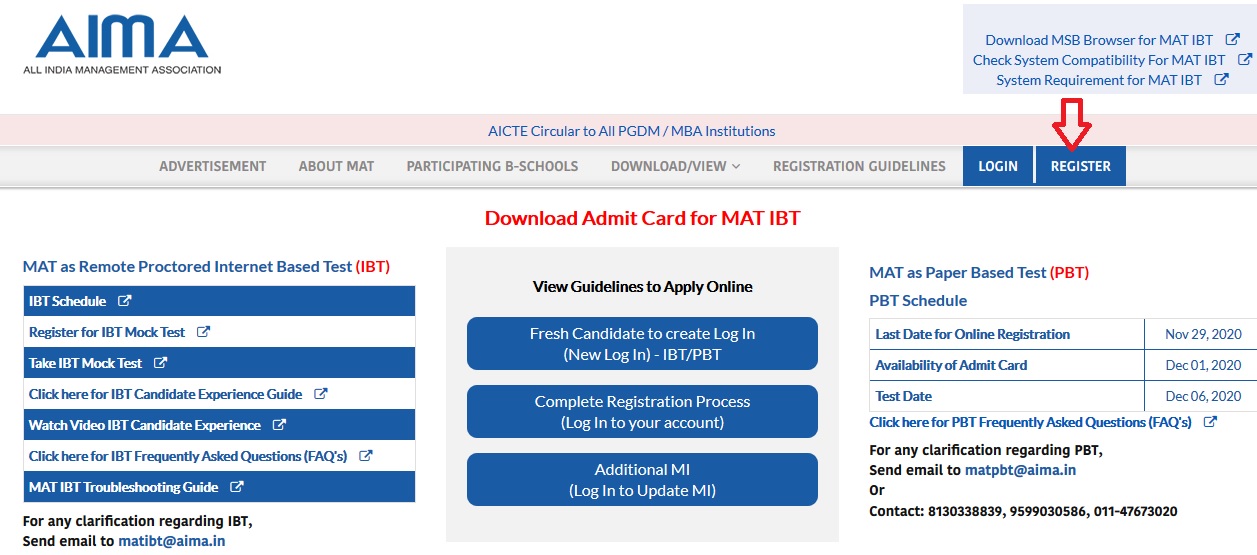Click the Test Date cell
The width and height of the screenshot is (1257, 555).
pyautogui.click(x=1007, y=396)
